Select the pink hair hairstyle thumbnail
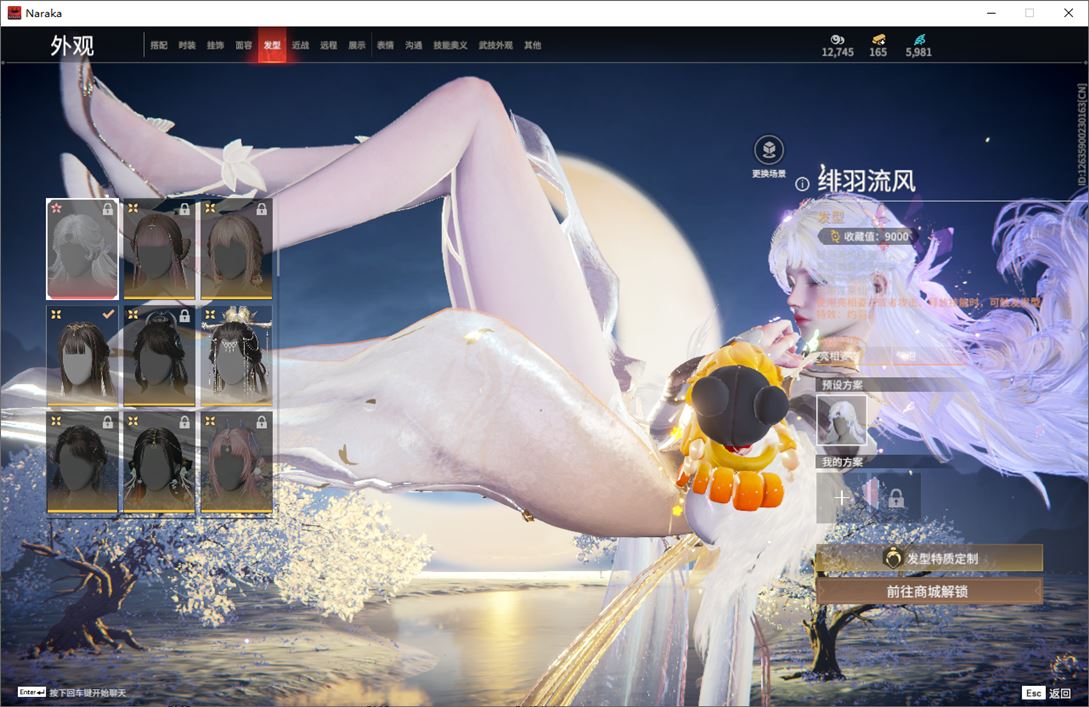This screenshot has height=707, width=1089. [x=236, y=462]
